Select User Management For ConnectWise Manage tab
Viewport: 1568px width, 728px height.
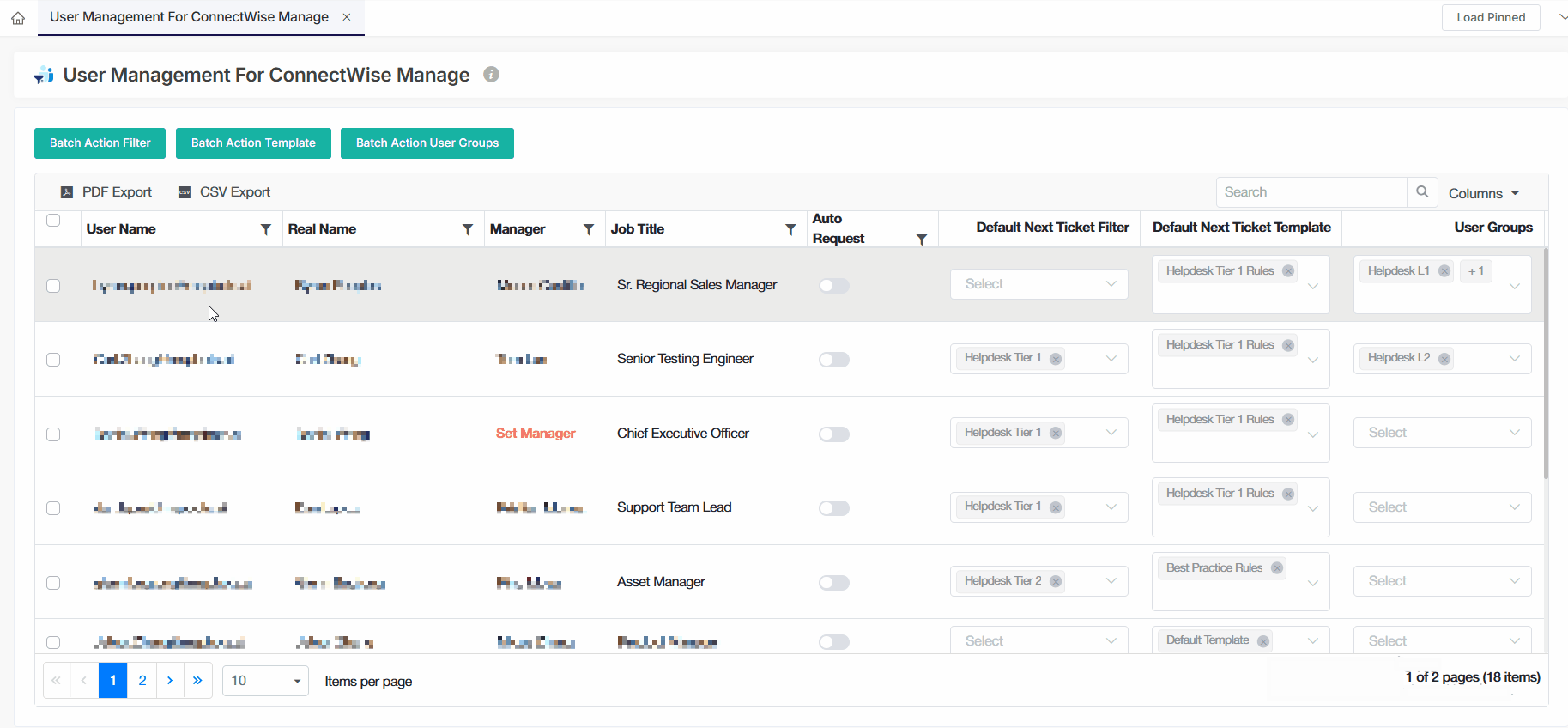point(189,17)
